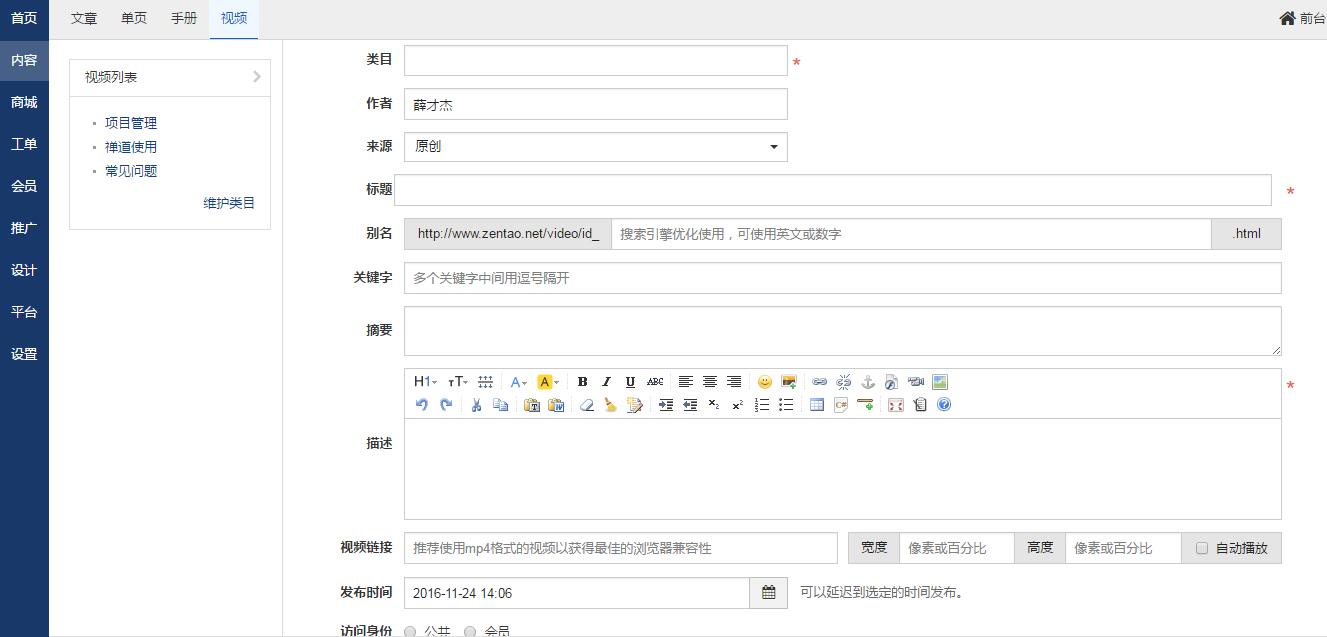Open the 来源 source dropdown
The width and height of the screenshot is (1327, 637).
pos(596,147)
